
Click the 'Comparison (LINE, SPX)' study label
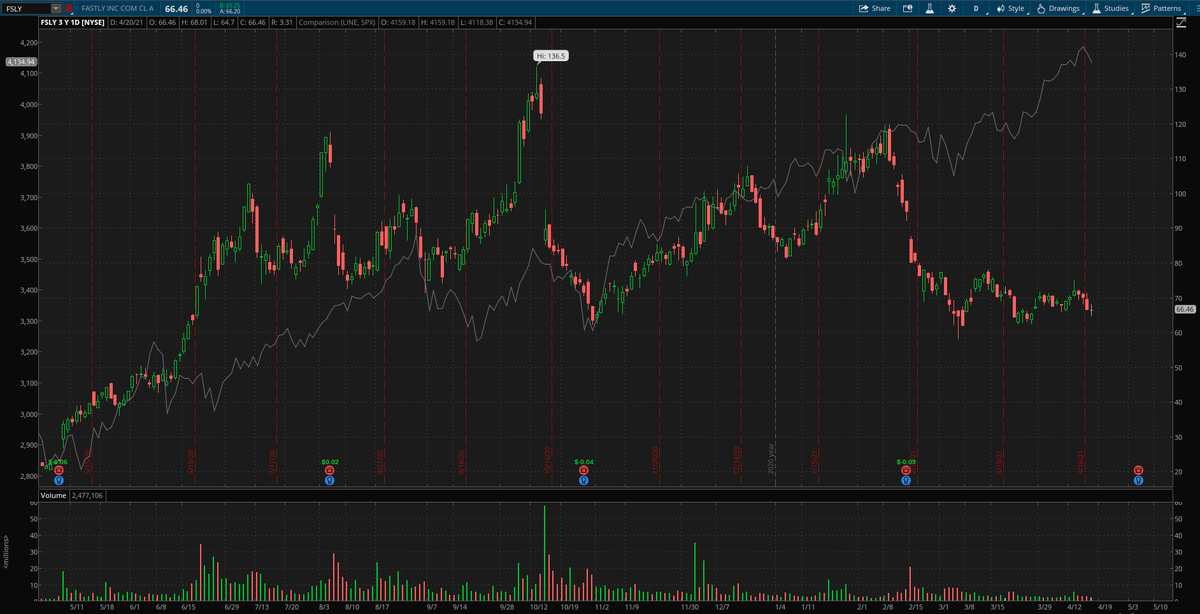point(338,21)
